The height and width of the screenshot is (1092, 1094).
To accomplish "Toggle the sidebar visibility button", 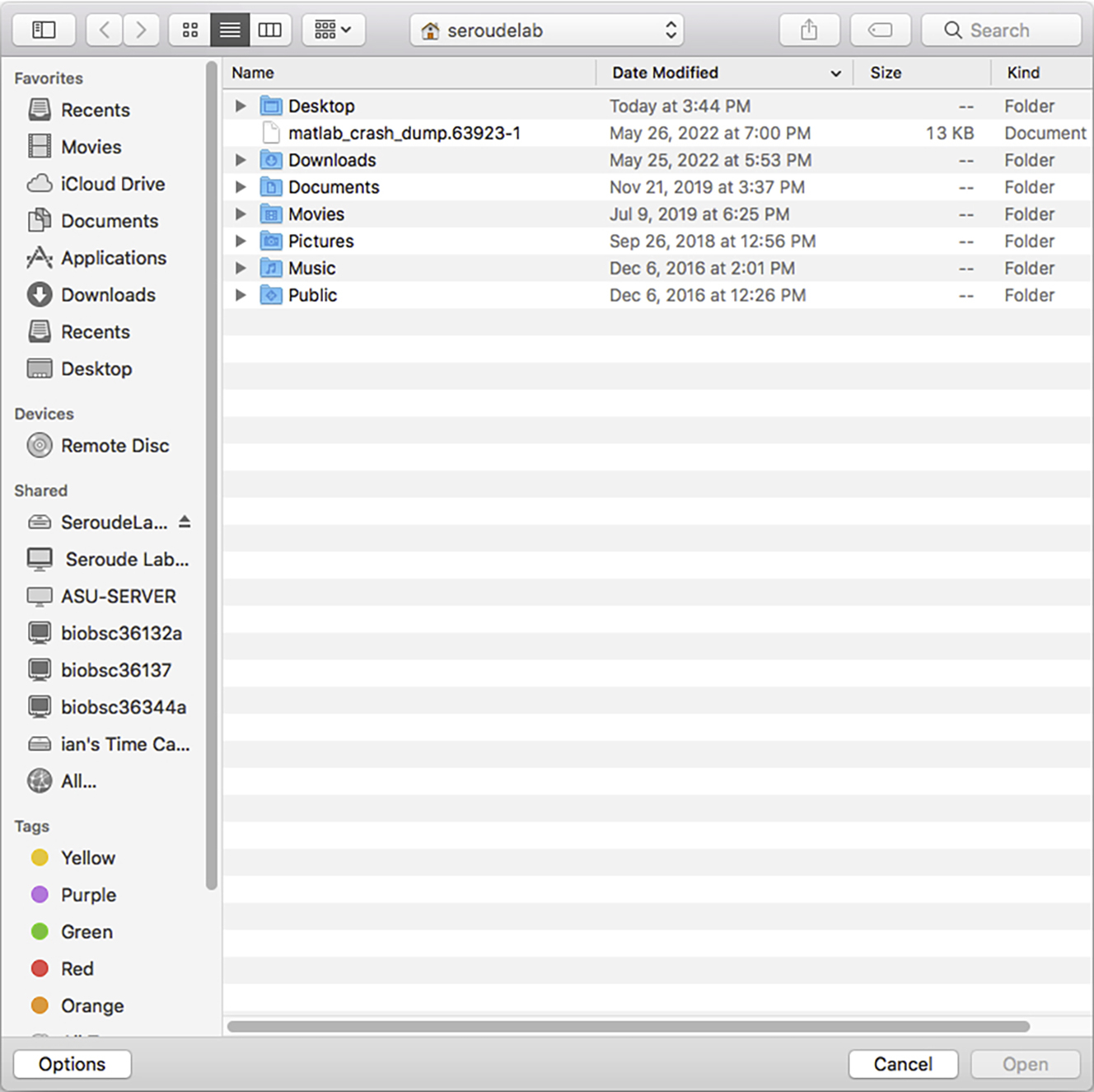I will (x=44, y=30).
